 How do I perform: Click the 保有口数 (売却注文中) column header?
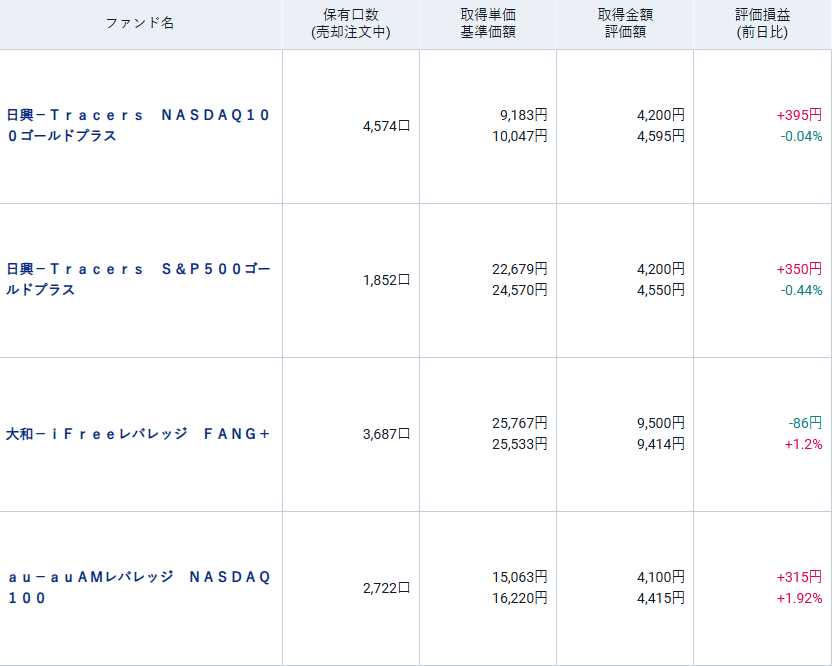351,23
